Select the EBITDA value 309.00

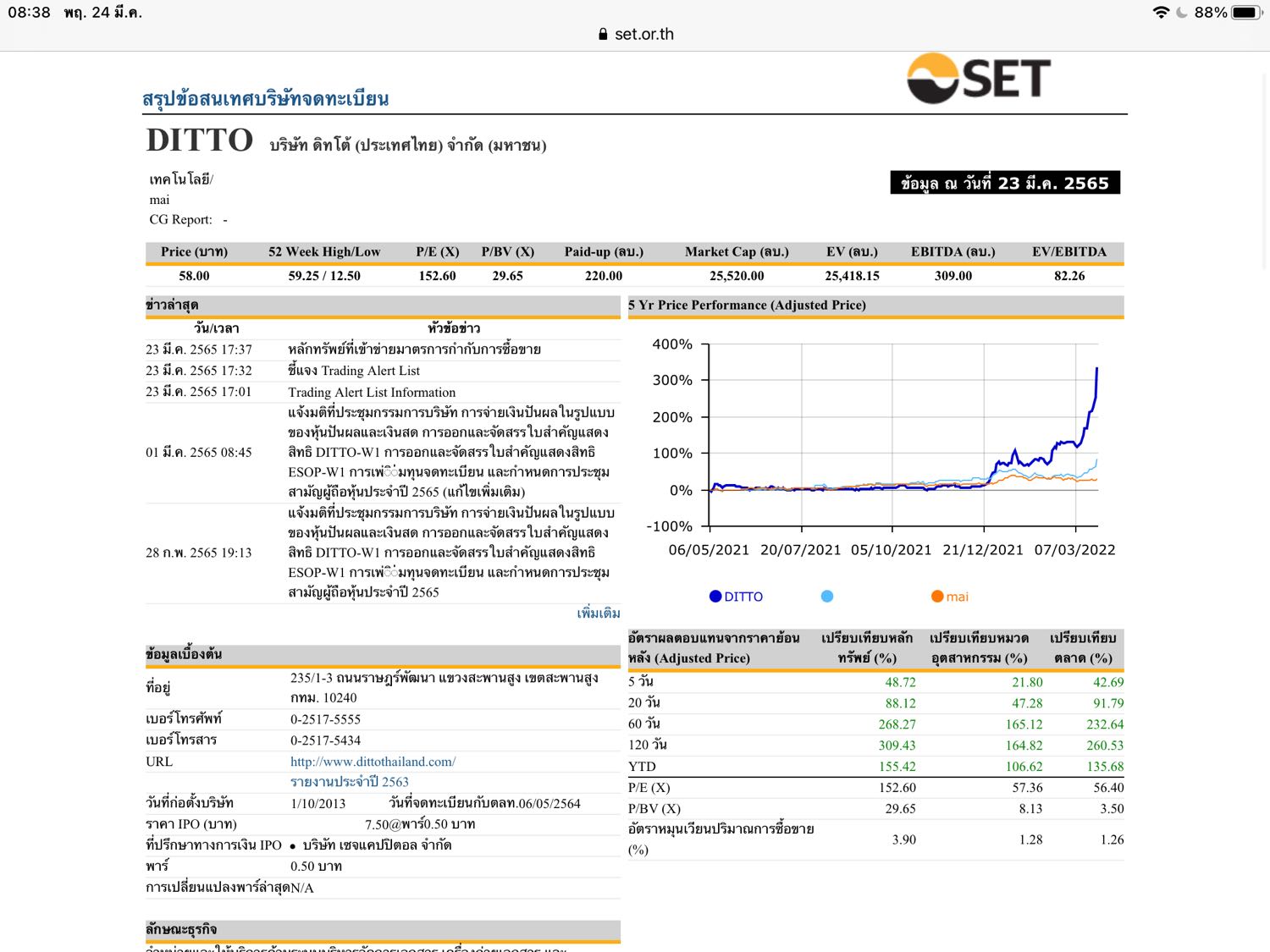(953, 276)
